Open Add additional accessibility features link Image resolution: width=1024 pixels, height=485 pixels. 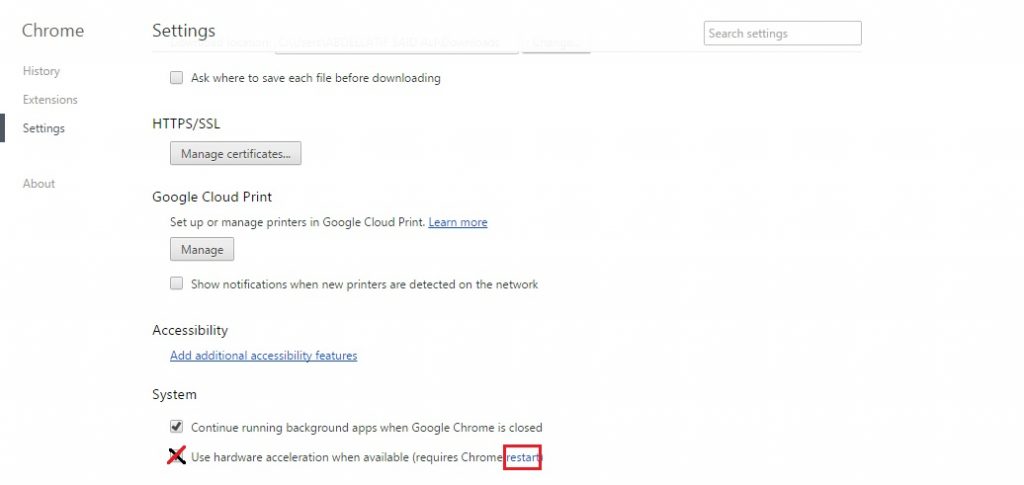(264, 356)
